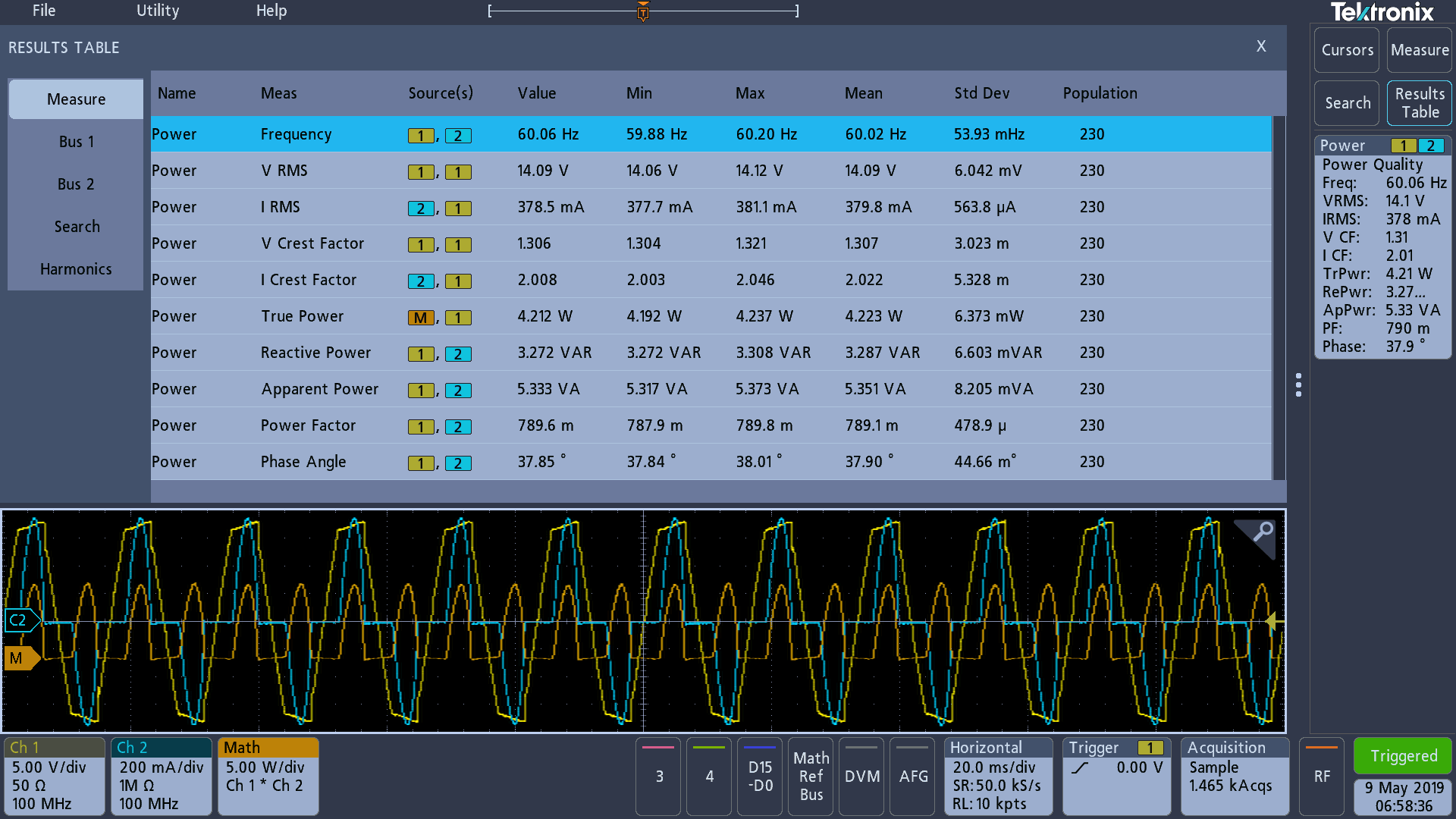Open the Horizontal settings badge
Screen dimensions: 1456x819
point(998,776)
